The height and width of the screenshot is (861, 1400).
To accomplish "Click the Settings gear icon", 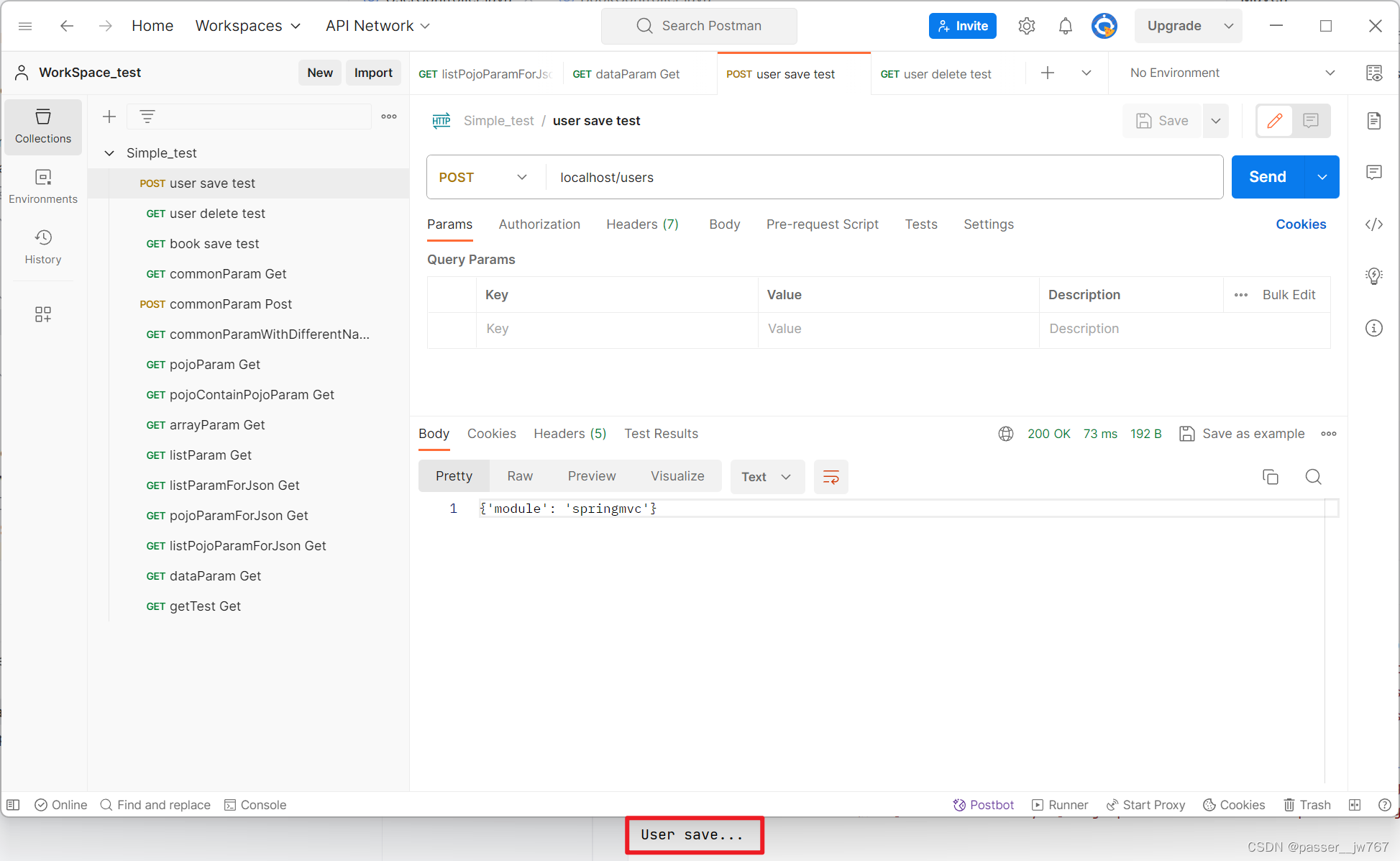I will tap(1028, 25).
